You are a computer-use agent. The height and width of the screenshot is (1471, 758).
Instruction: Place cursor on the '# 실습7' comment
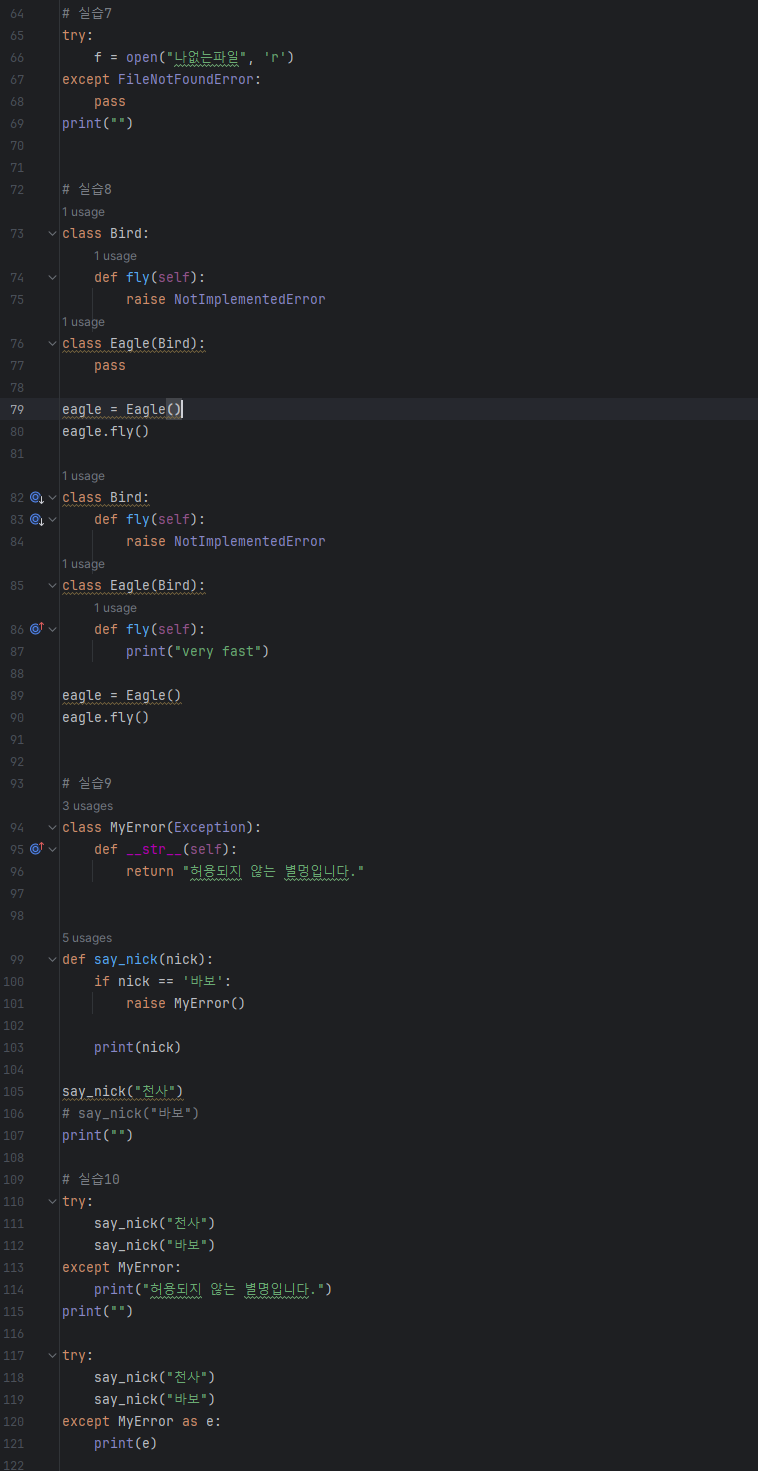coord(87,13)
